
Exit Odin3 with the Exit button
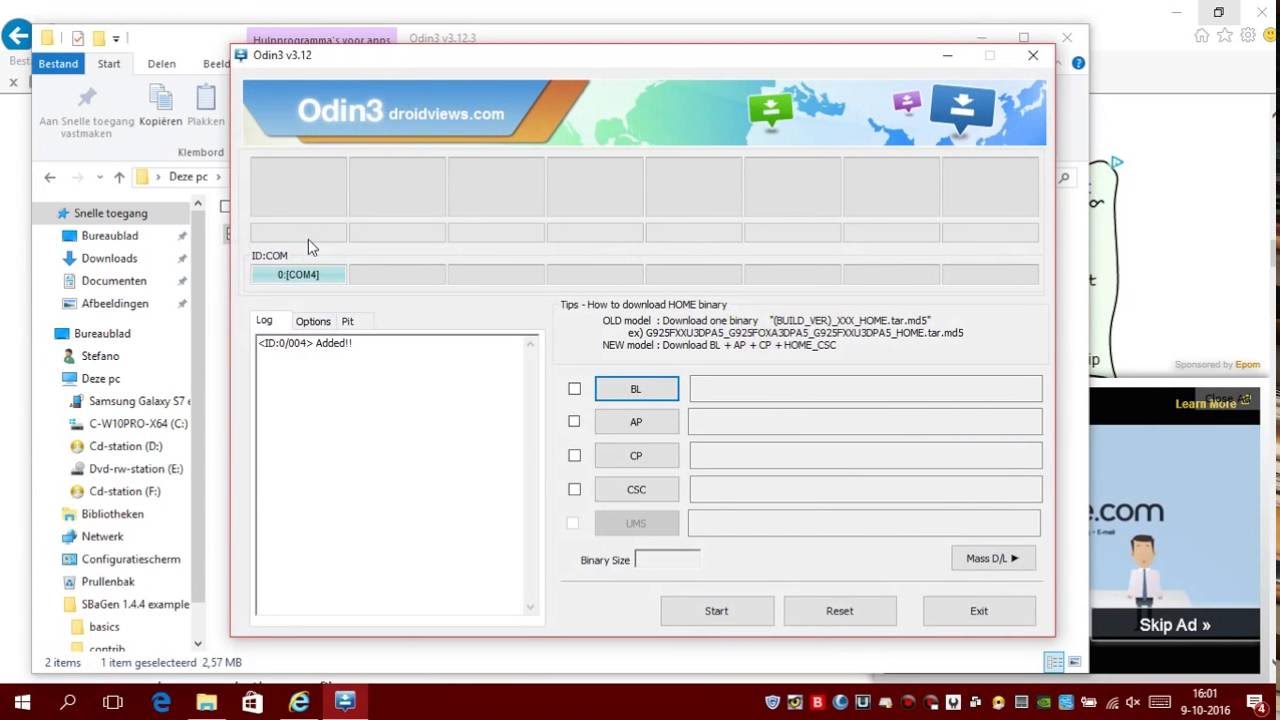coord(979,611)
